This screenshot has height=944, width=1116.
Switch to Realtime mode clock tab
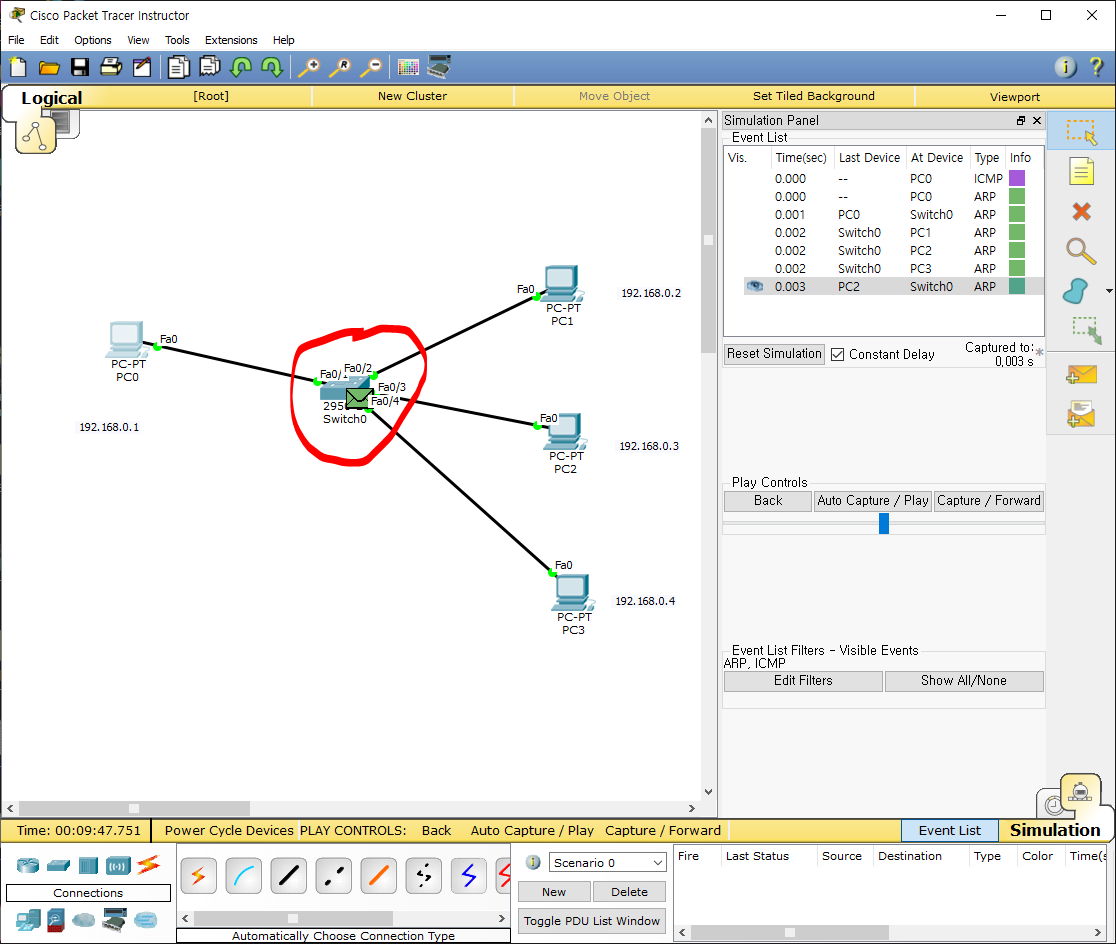[x=1053, y=804]
